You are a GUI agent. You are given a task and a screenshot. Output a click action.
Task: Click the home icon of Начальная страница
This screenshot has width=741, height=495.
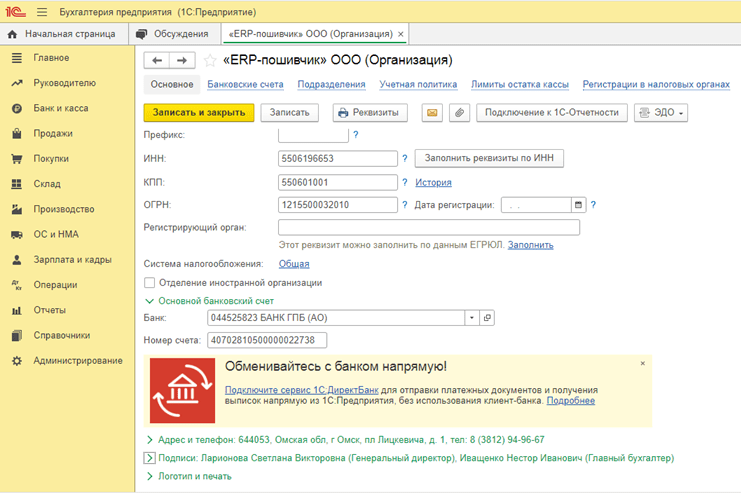click(x=13, y=34)
